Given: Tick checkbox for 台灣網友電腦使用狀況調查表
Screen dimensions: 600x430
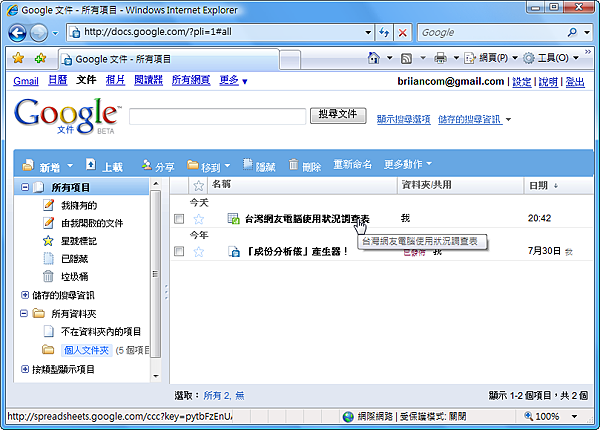Looking at the screenshot, I should point(179,219).
